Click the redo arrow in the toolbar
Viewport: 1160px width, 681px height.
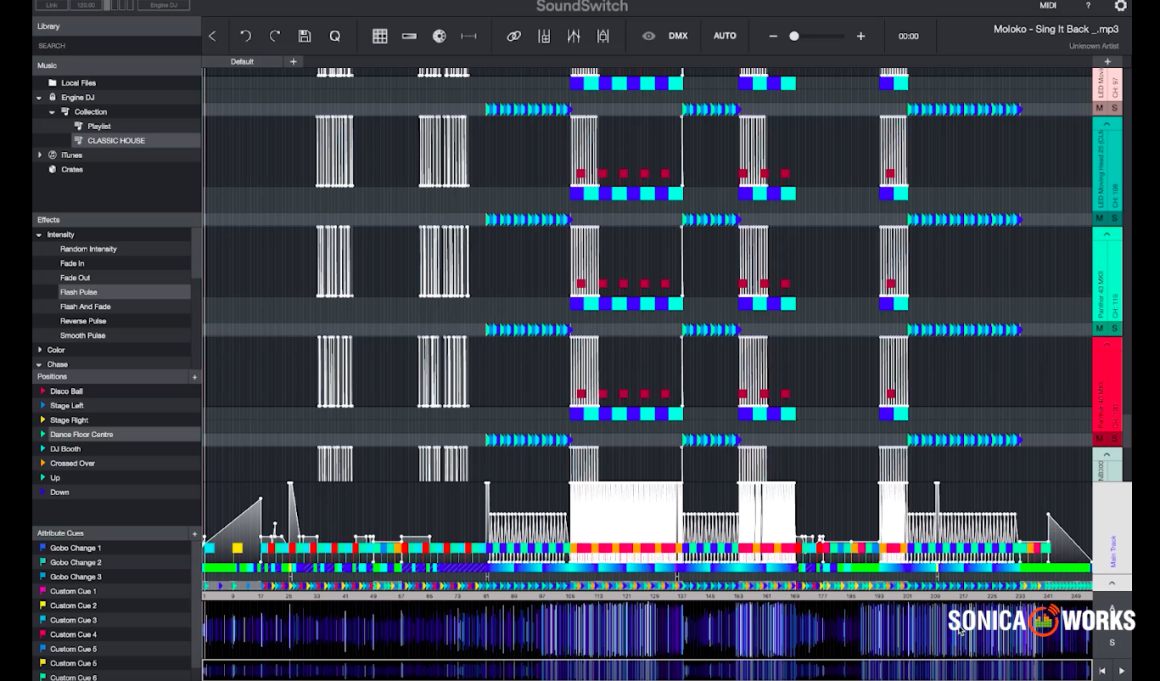point(275,36)
